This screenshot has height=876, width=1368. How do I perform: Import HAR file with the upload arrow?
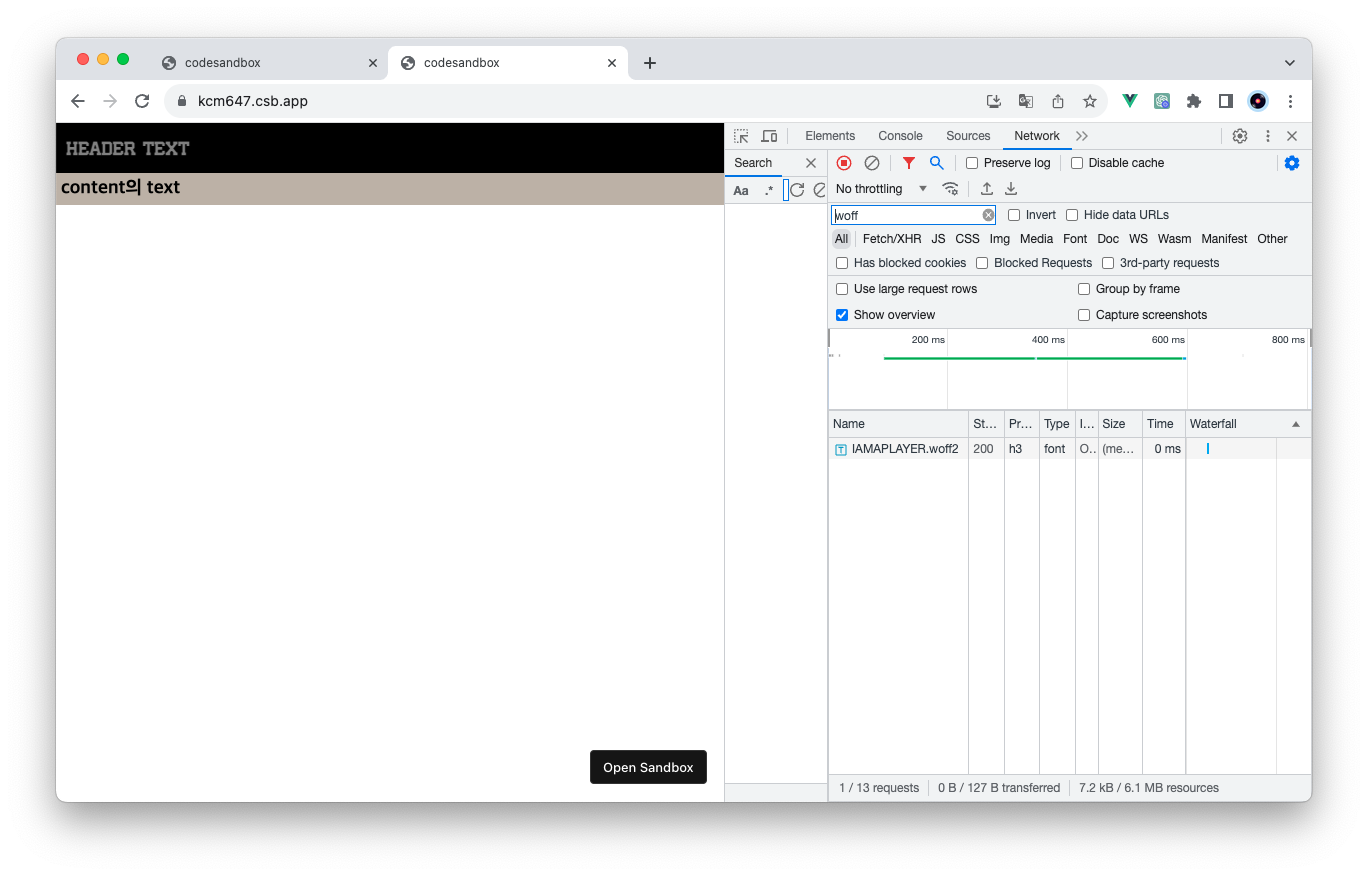tap(987, 189)
